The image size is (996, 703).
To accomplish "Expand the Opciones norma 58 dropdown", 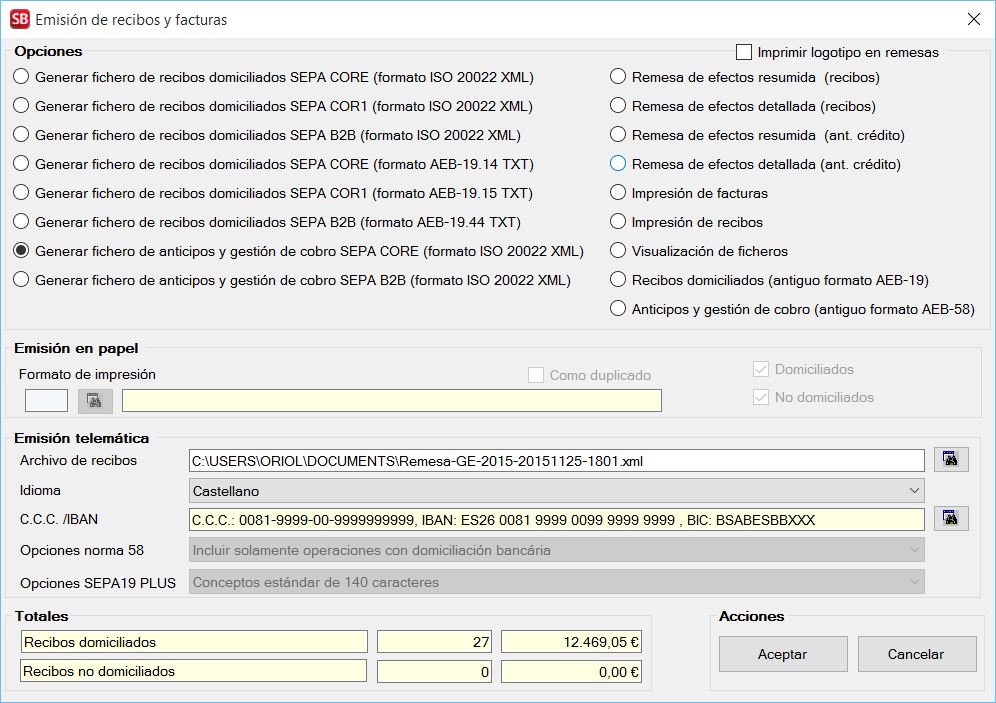I will [556, 550].
